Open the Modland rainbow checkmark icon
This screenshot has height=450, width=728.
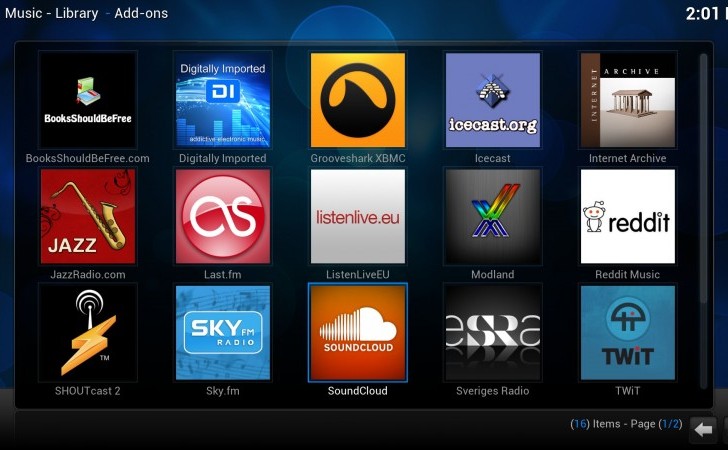pyautogui.click(x=493, y=216)
